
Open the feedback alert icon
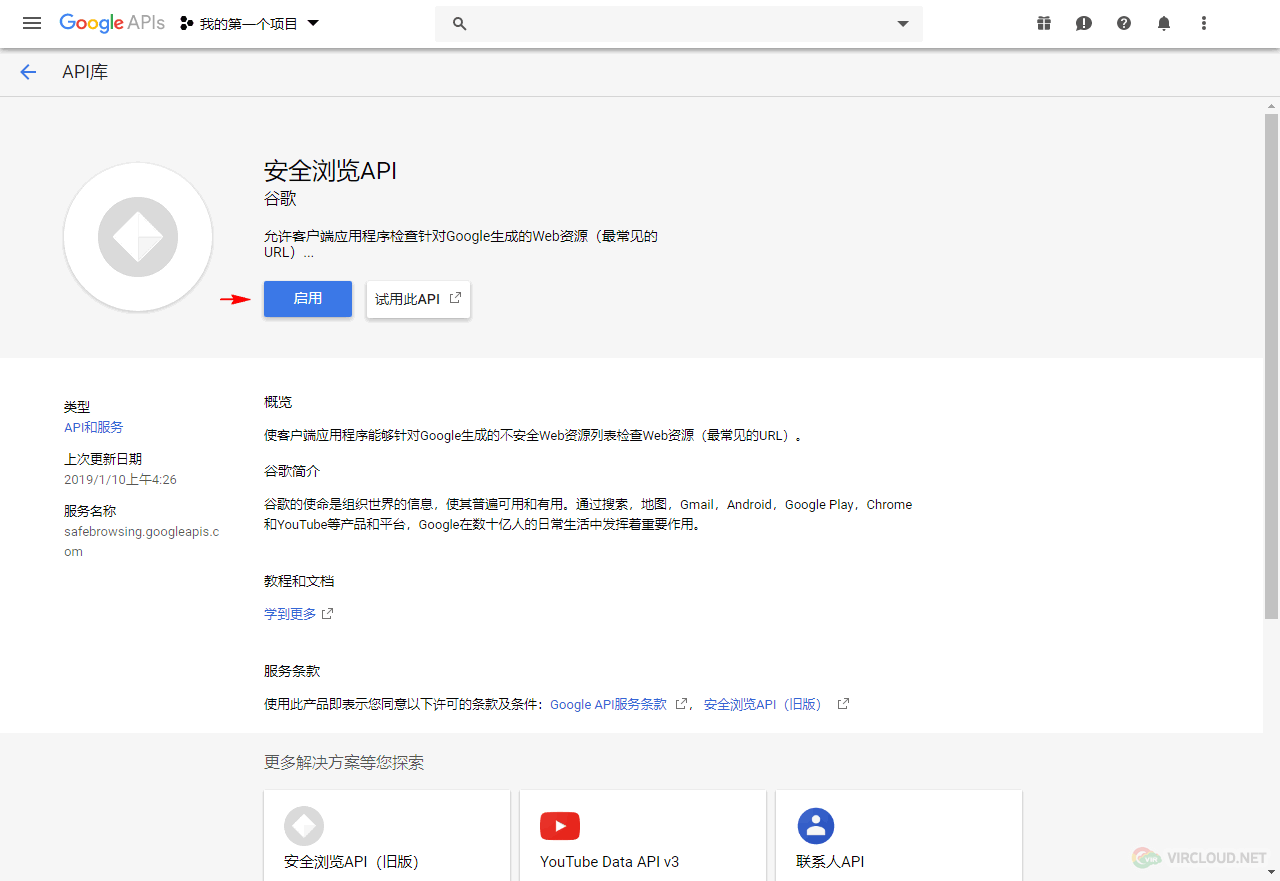pos(1084,23)
